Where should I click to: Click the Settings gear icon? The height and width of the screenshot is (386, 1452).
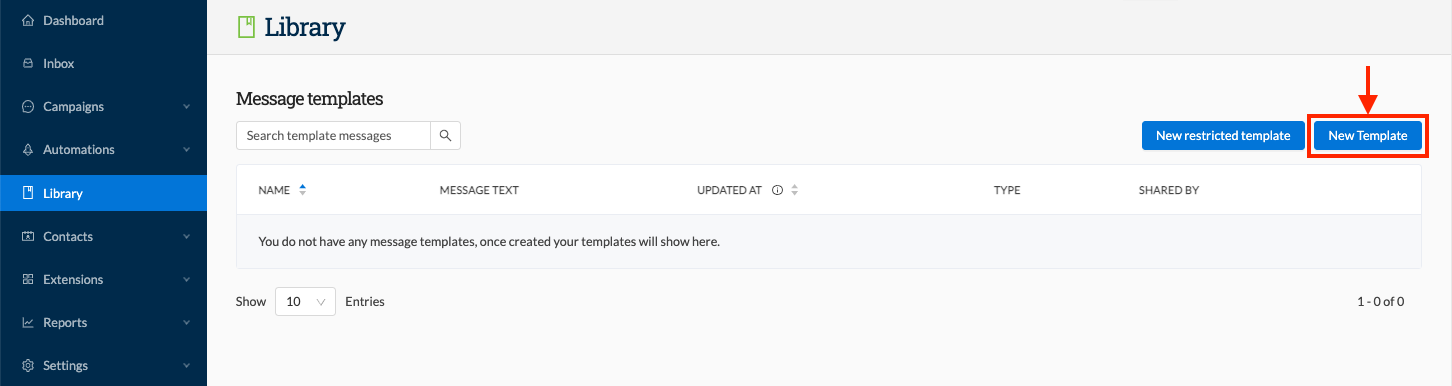point(28,366)
